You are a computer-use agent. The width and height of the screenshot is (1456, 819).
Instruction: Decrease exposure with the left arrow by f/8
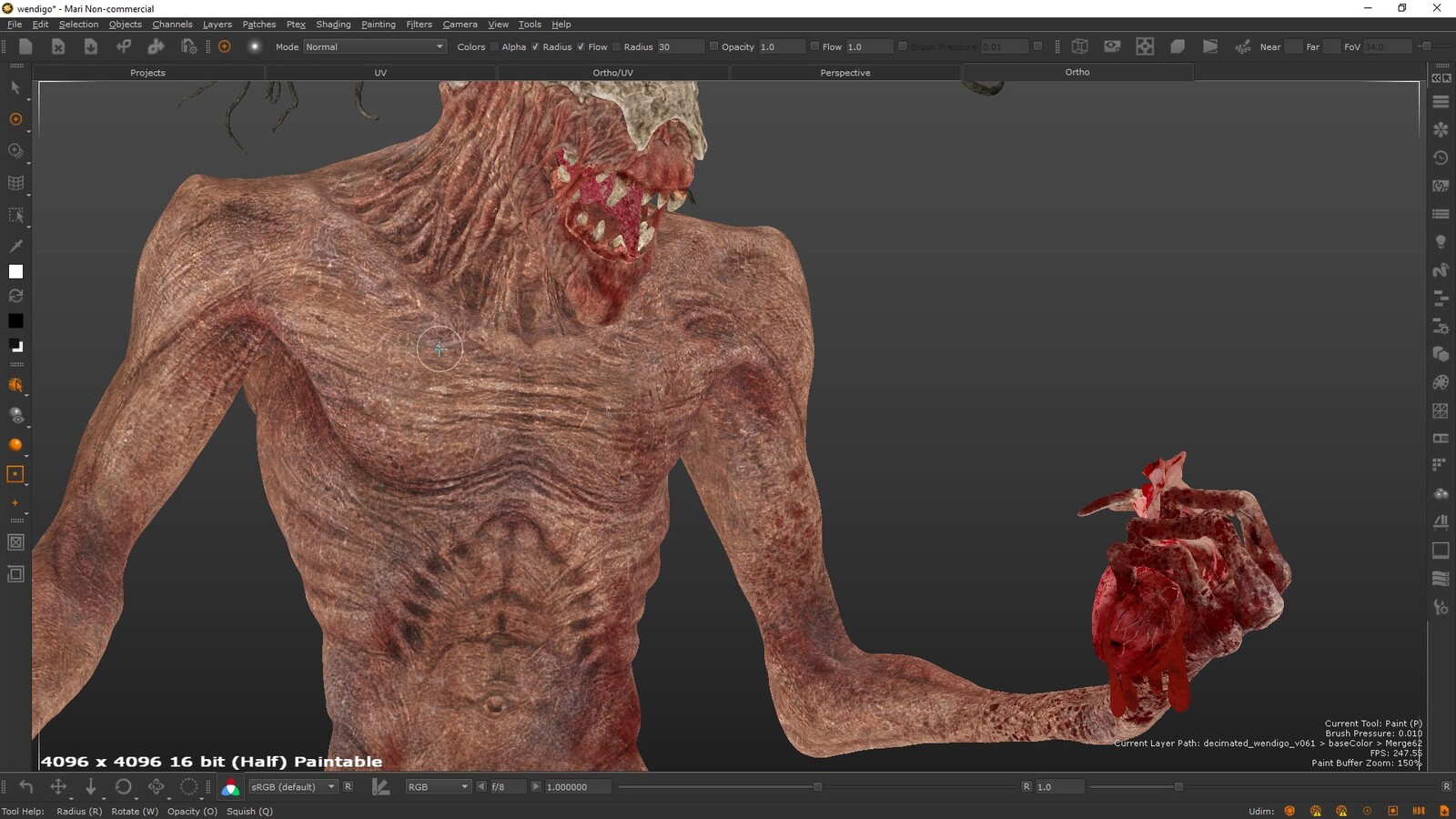click(x=480, y=786)
